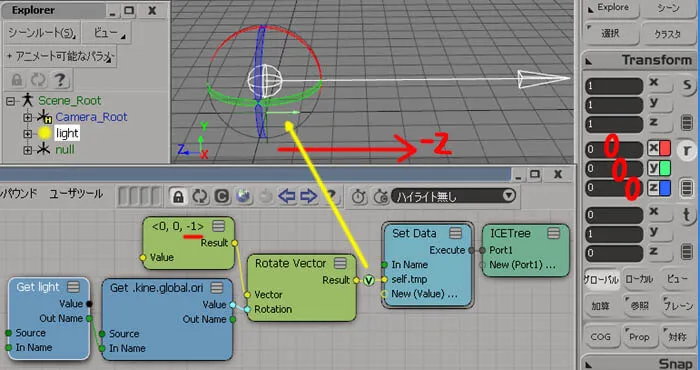Click the blue forward arrow in ICE toolbar
The width and height of the screenshot is (700, 370).
coord(308,196)
